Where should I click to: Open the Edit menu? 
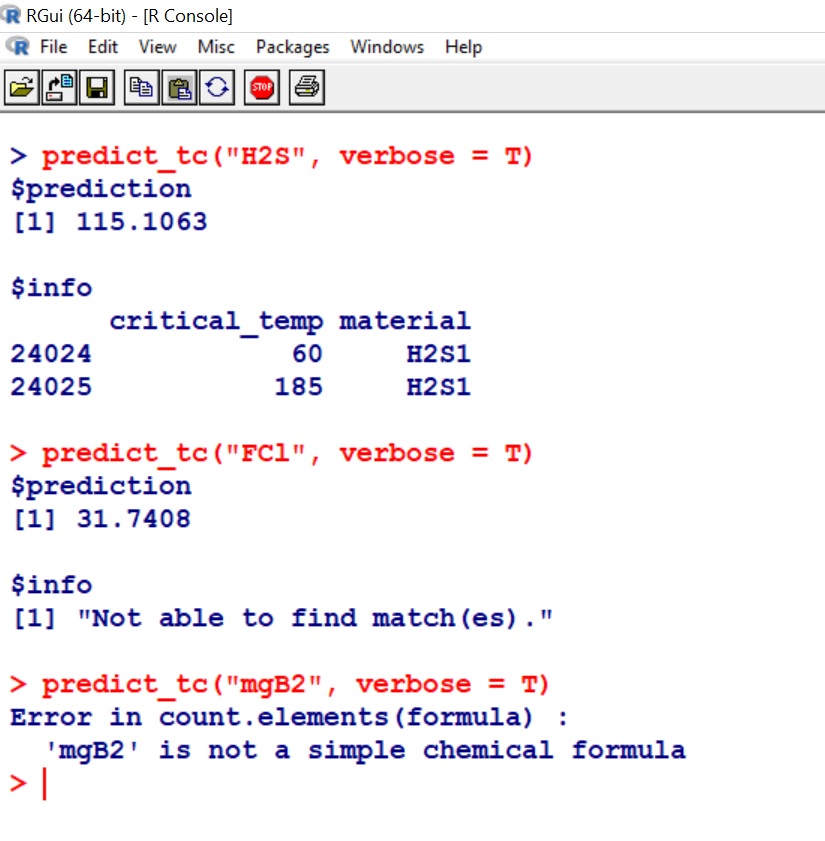coord(103,47)
